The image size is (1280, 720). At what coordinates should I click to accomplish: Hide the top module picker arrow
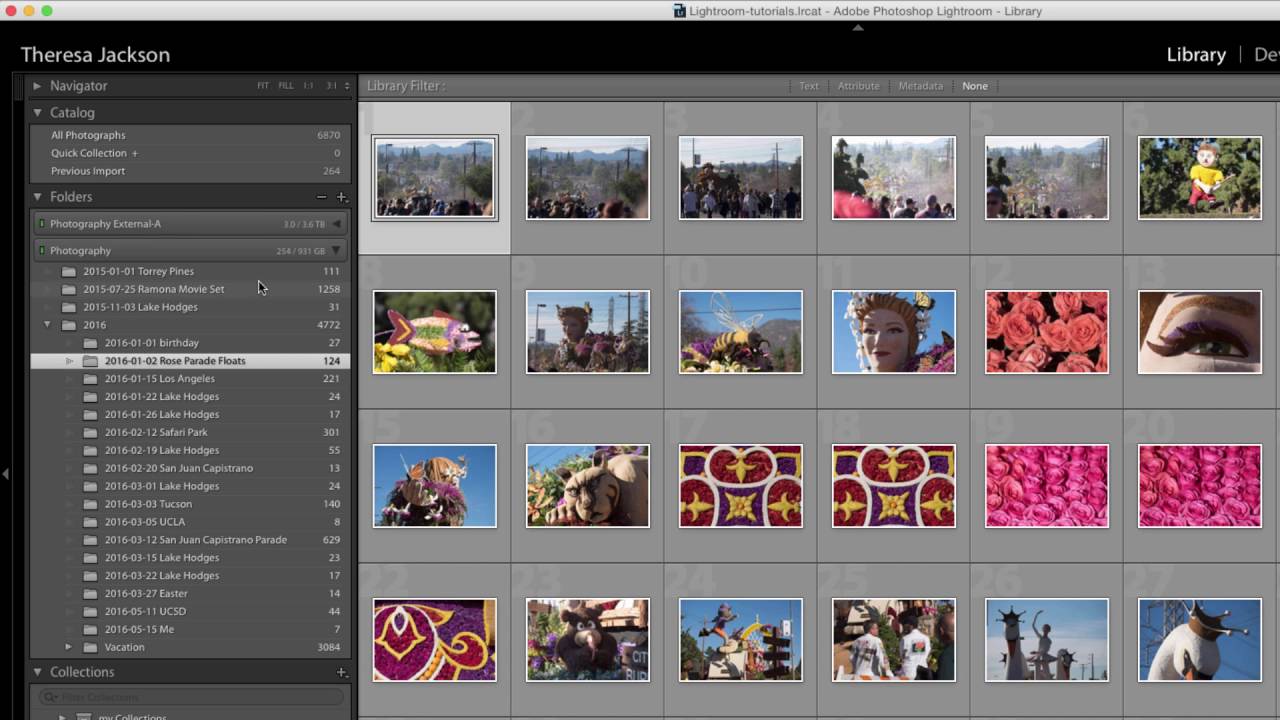coord(857,27)
